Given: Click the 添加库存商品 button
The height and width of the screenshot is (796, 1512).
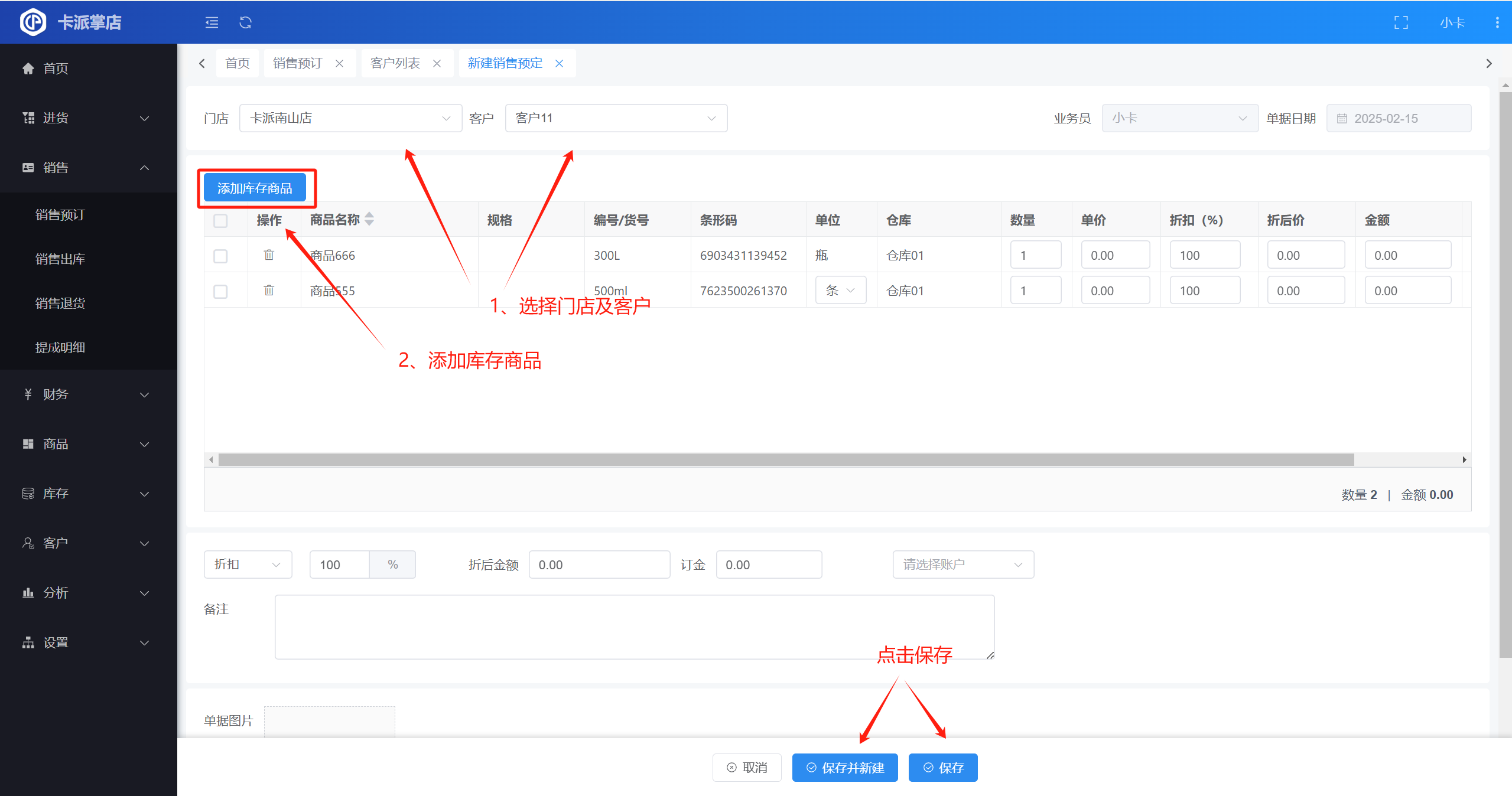Looking at the screenshot, I should coord(255,188).
